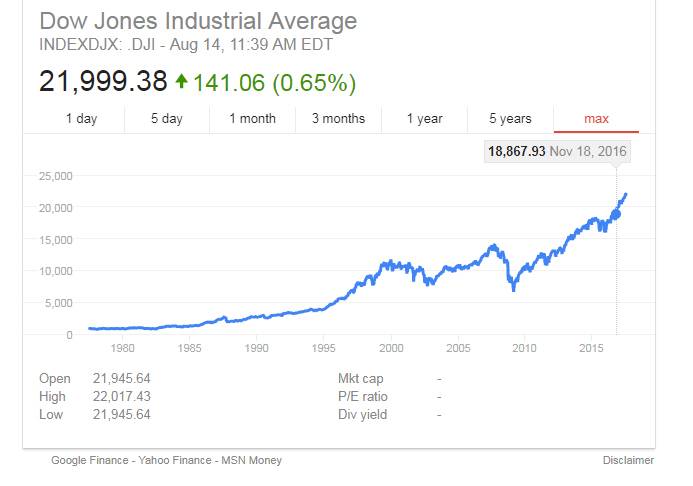Click the Dow Jones Industrial Average title
This screenshot has height=486, width=693.
[x=198, y=21]
